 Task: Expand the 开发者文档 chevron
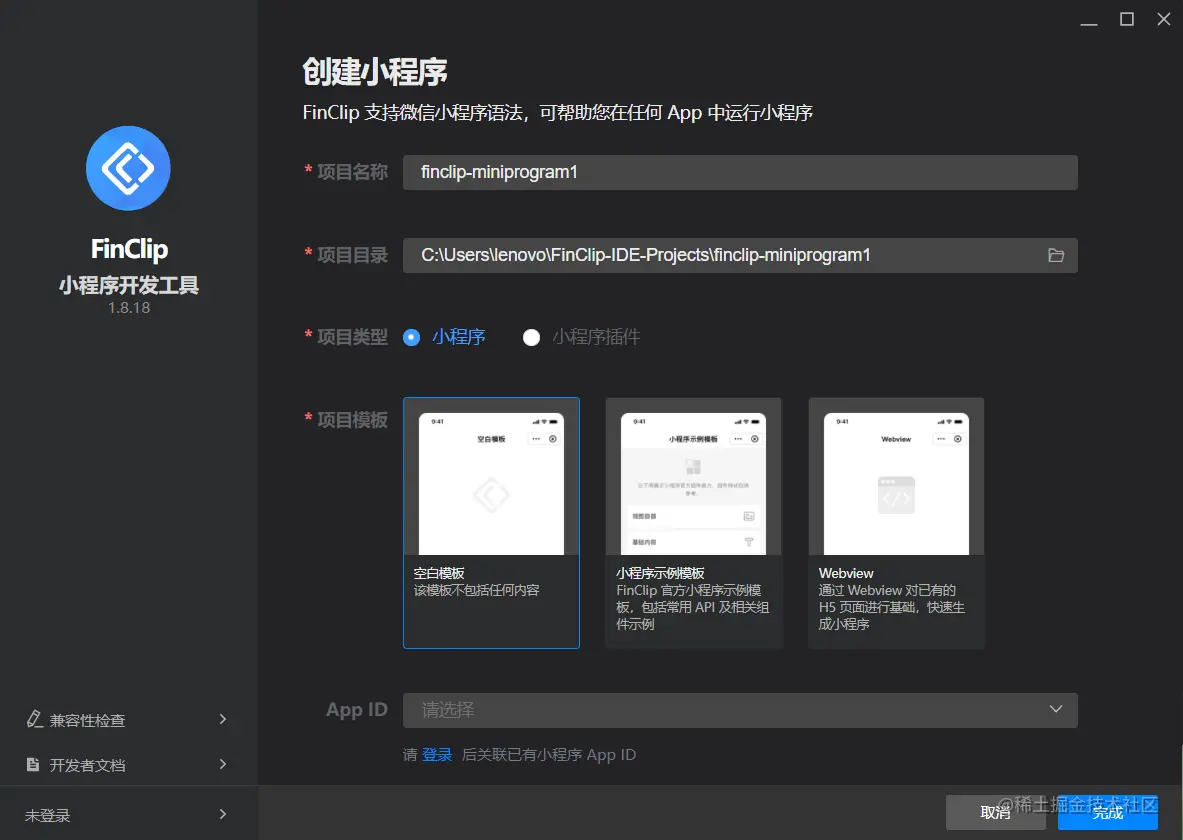click(x=223, y=765)
